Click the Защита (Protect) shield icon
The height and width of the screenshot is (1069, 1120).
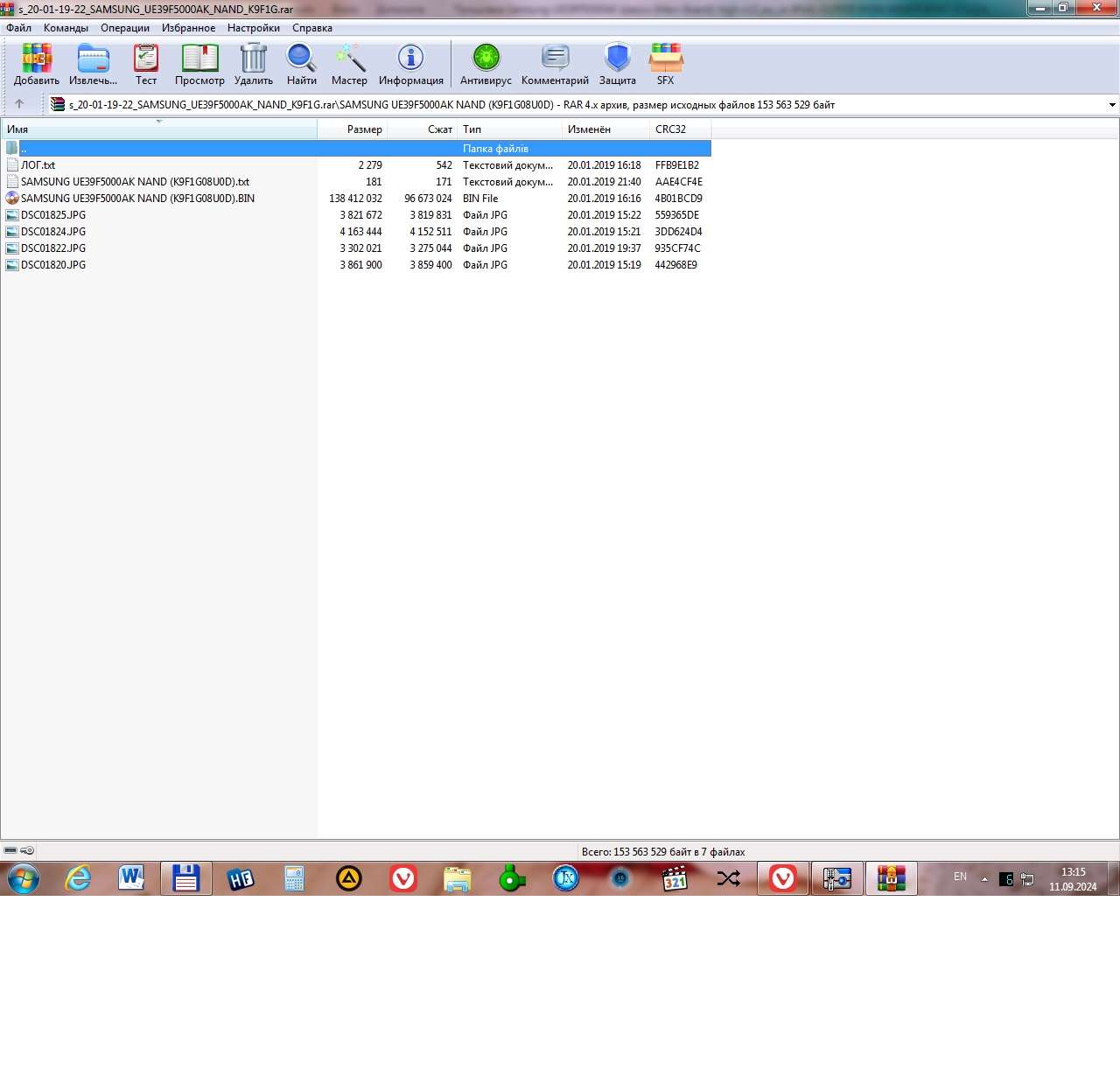point(618,65)
